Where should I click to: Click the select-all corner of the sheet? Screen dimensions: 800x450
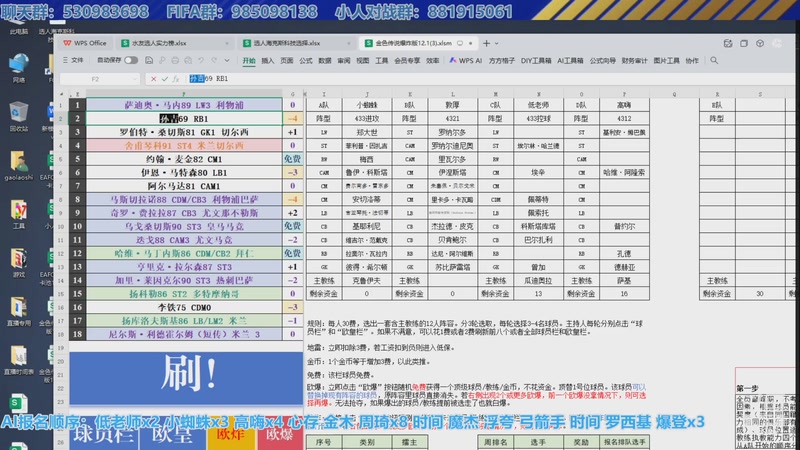coord(61,94)
